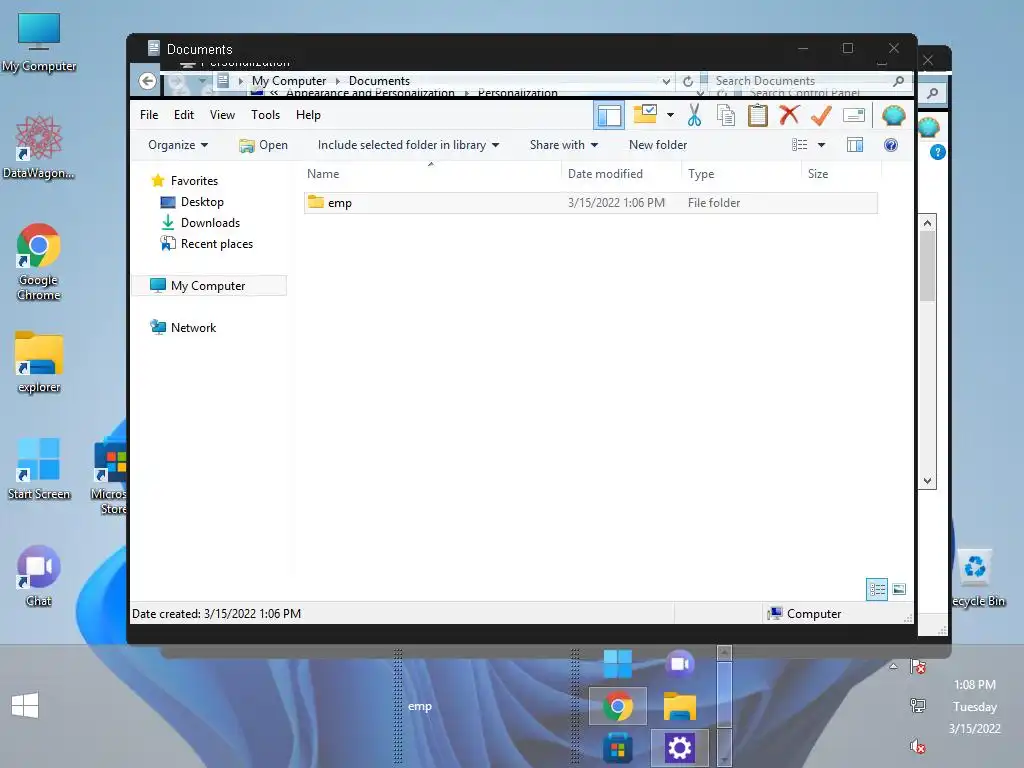Image resolution: width=1024 pixels, height=768 pixels.
Task: Click the Control Panel search magnifier icon
Action: click(933, 93)
